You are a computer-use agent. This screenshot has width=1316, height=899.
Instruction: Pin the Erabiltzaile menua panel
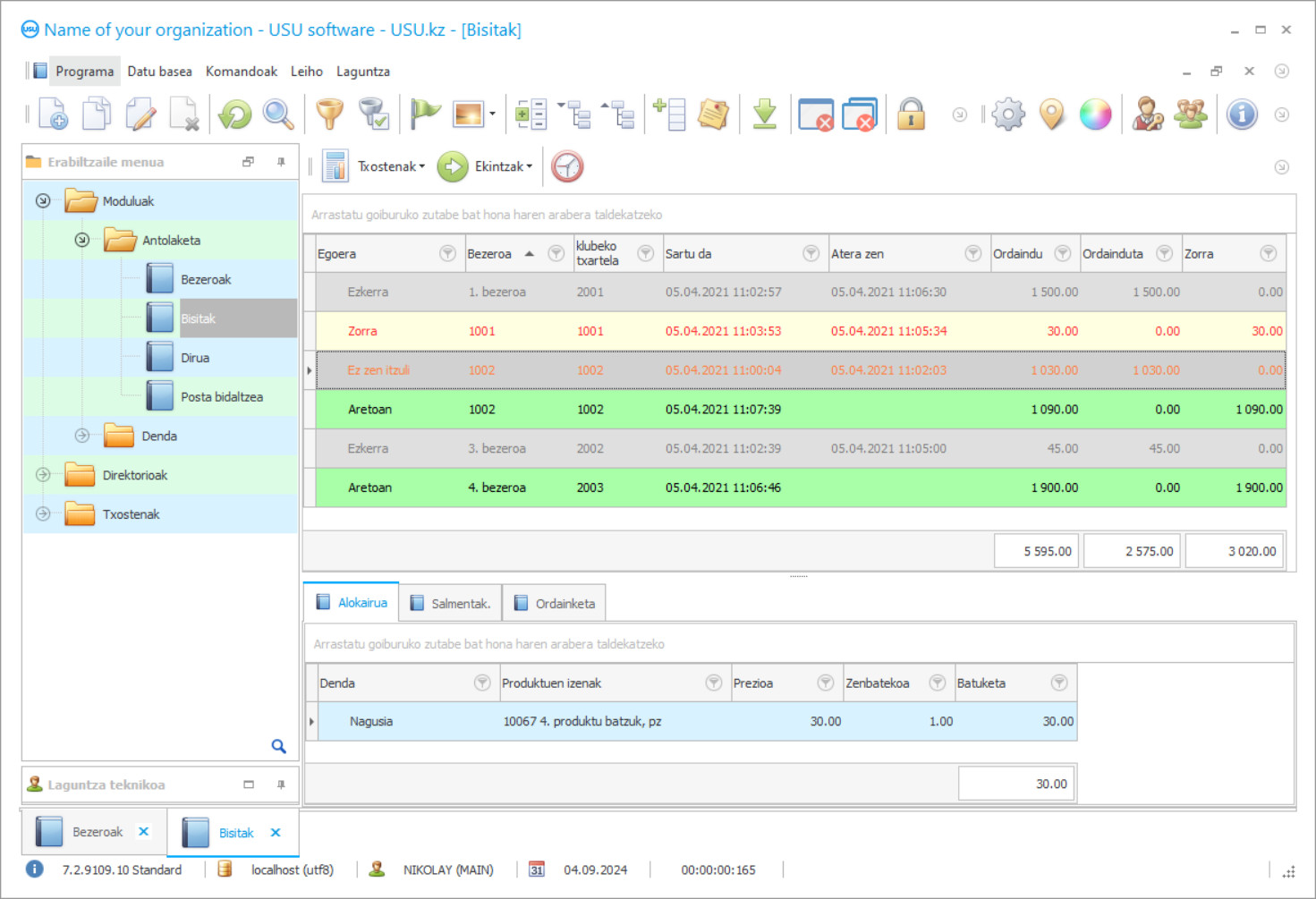point(281,162)
